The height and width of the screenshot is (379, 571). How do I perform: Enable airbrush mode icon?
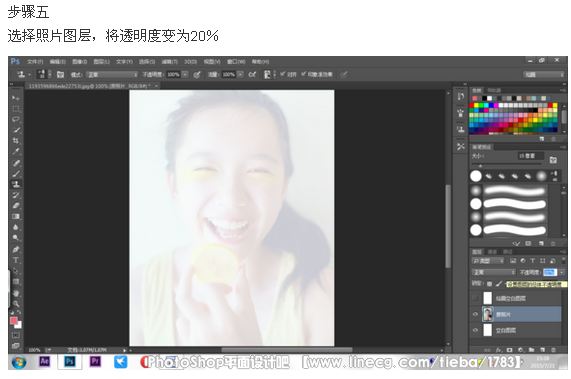[x=252, y=74]
